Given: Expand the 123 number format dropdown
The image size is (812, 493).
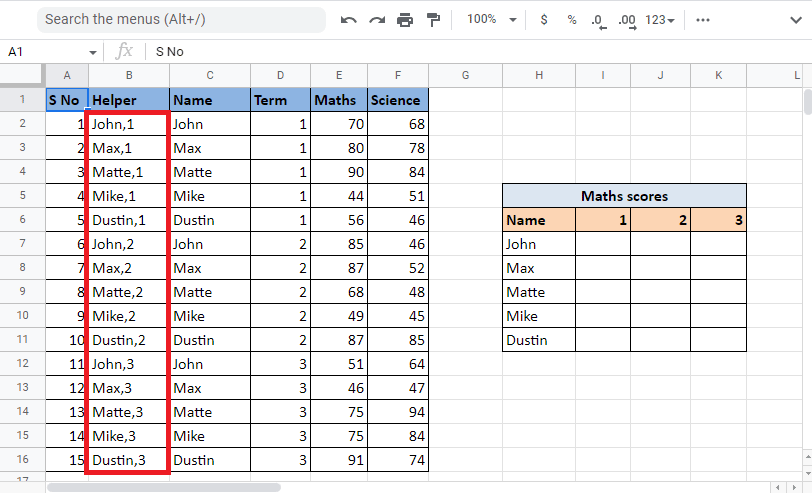Looking at the screenshot, I should tap(660, 20).
